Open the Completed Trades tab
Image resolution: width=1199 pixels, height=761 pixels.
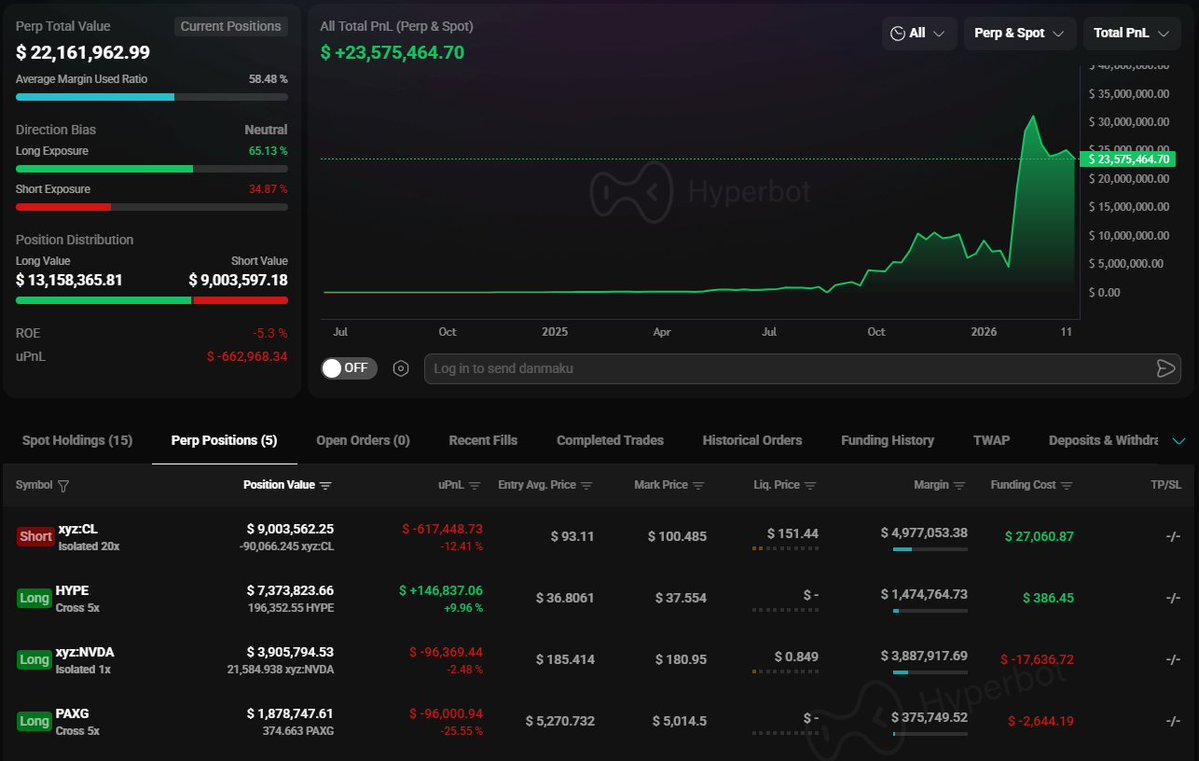pos(610,440)
